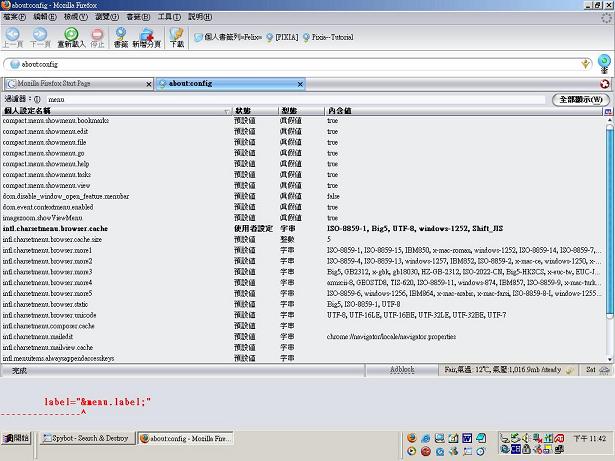Switch to Spybot - Search & Destroy in taskbar
The height and width of the screenshot is (461, 615).
point(84,438)
